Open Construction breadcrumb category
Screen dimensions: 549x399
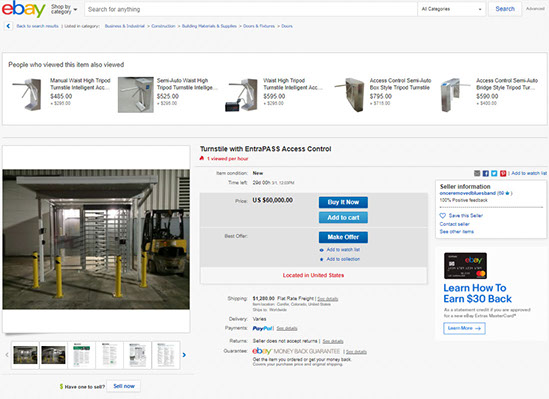163,26
